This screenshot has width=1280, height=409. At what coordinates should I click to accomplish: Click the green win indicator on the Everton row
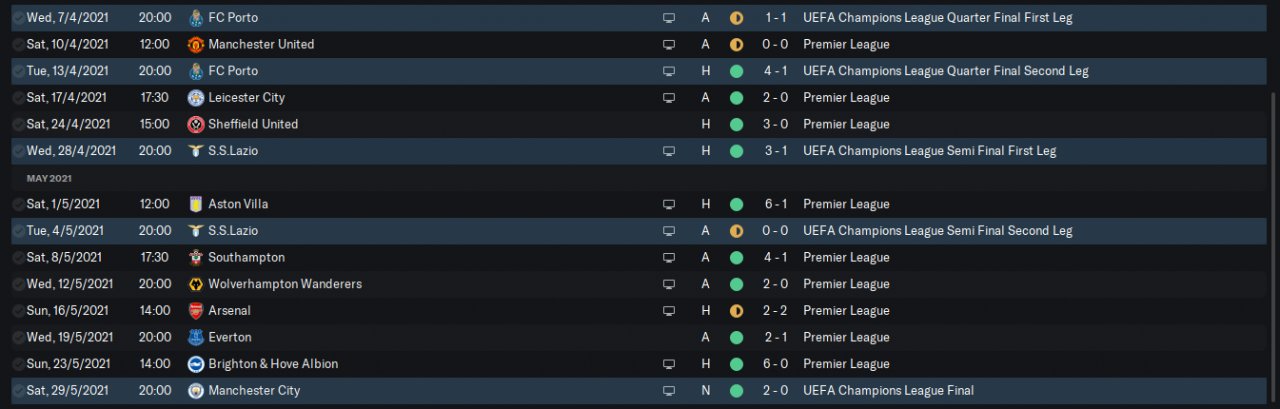(737, 338)
